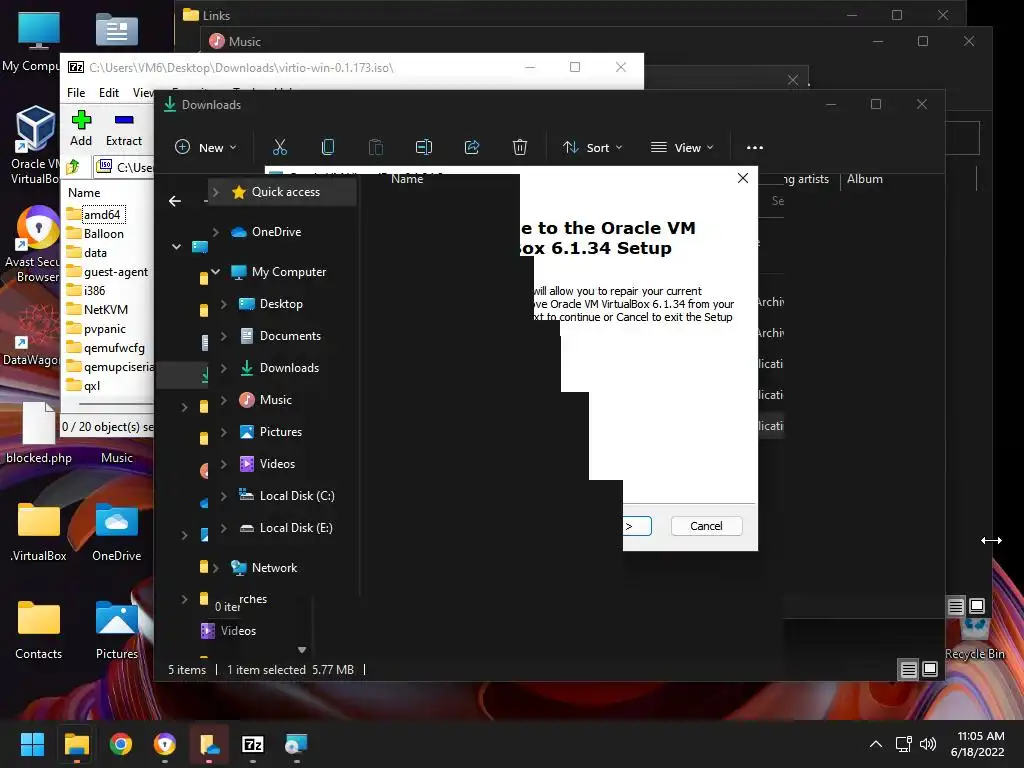This screenshot has width=1024, height=768.
Task: Expand Desktop node in navigation tree
Action: [x=223, y=304]
